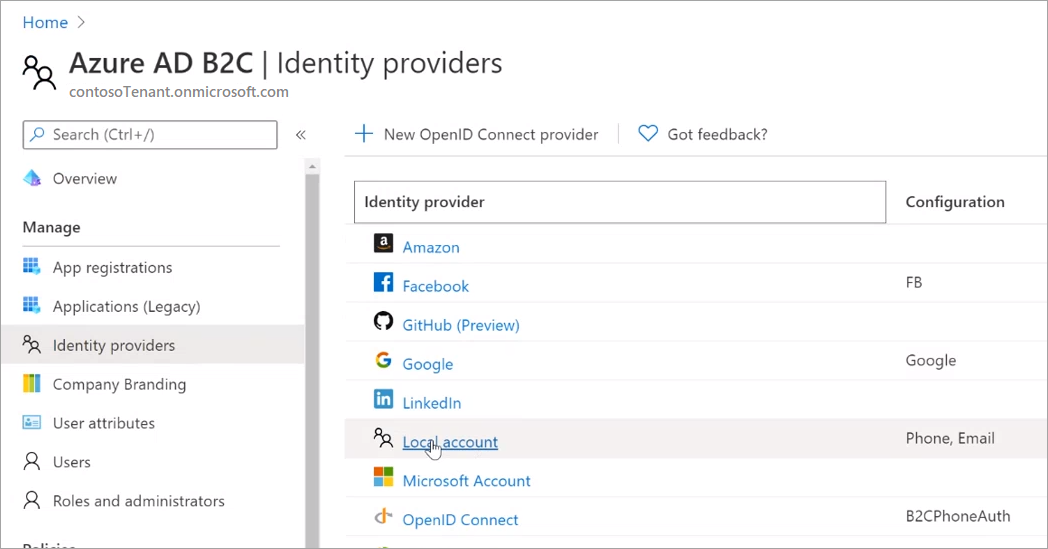The height and width of the screenshot is (549, 1048).
Task: Open the Google identity provider link
Action: (428, 364)
